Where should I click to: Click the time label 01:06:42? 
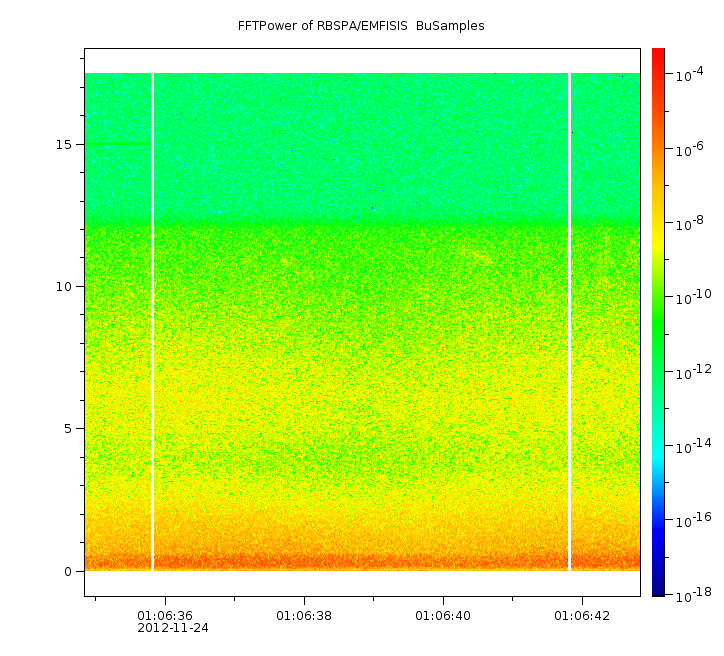coord(582,616)
